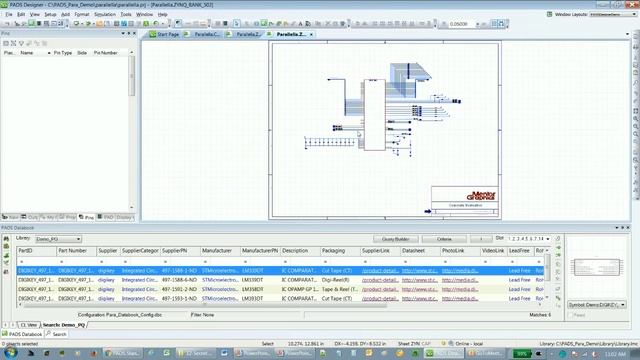Click the text tool A icon in toolbar

point(300,24)
